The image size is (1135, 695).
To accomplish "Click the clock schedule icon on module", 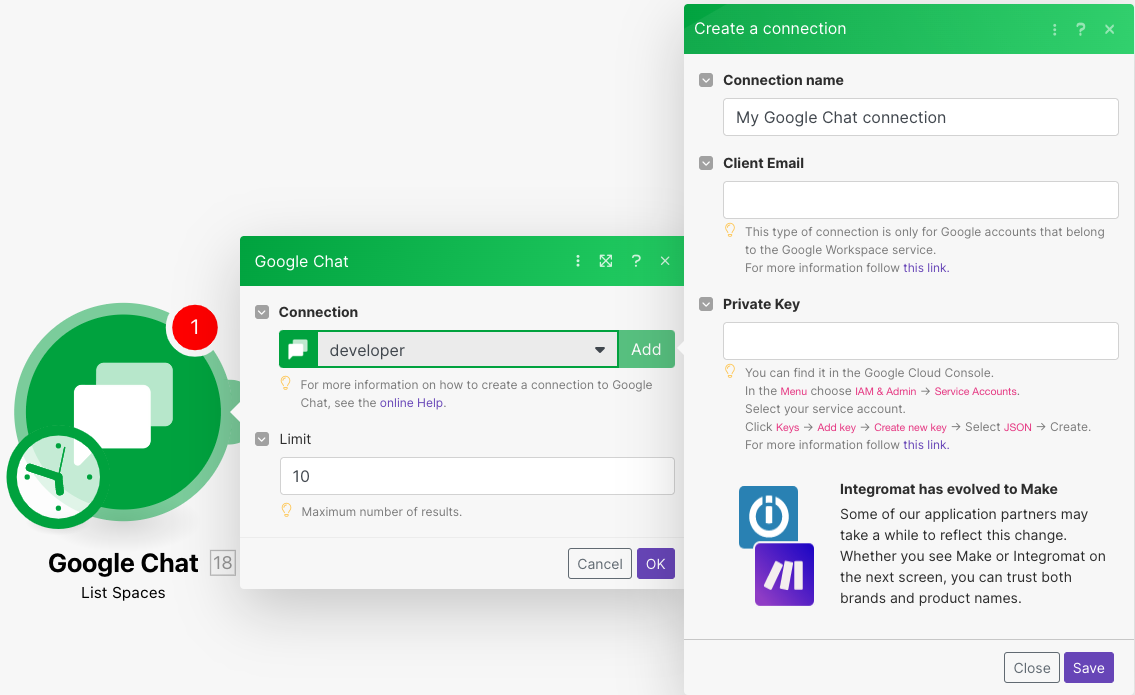I will click(58, 478).
